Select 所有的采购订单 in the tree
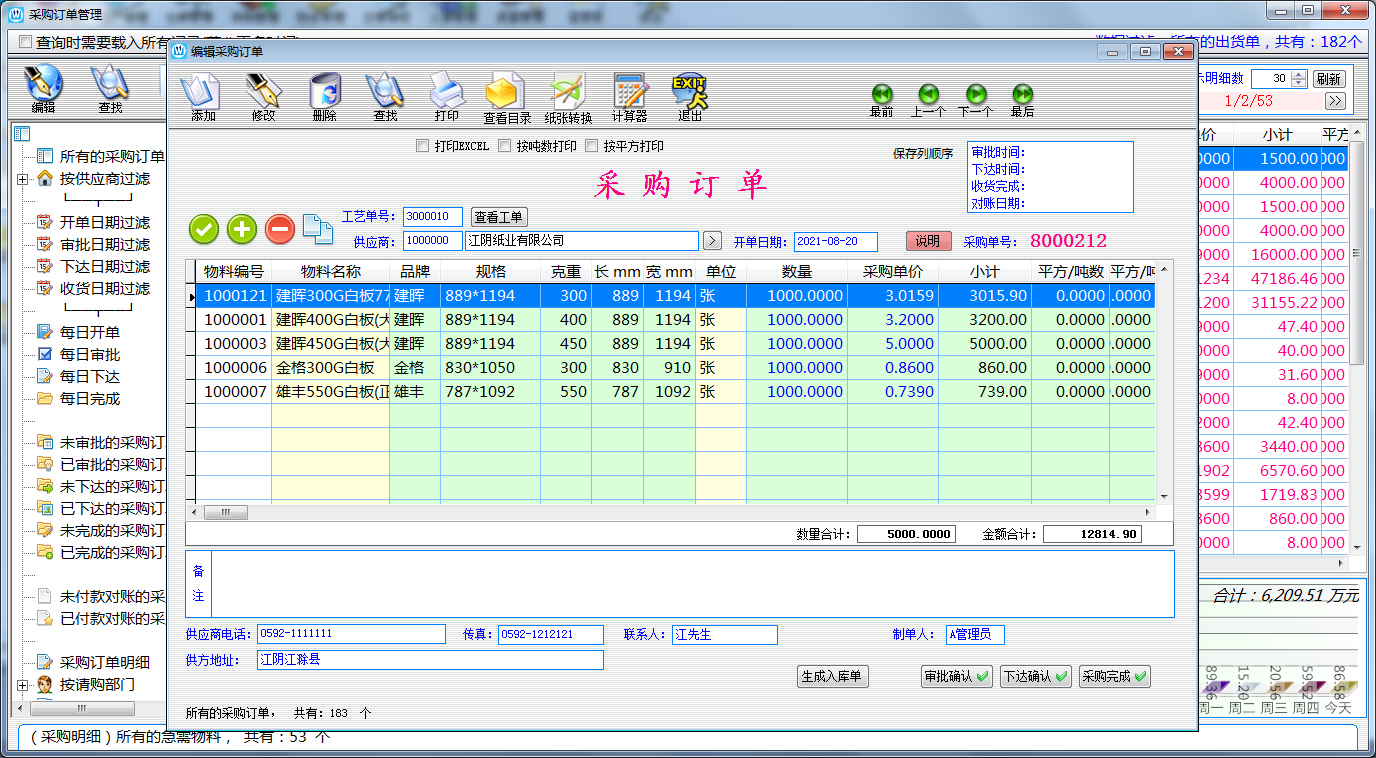Viewport: 1376px width, 758px height. coord(112,156)
